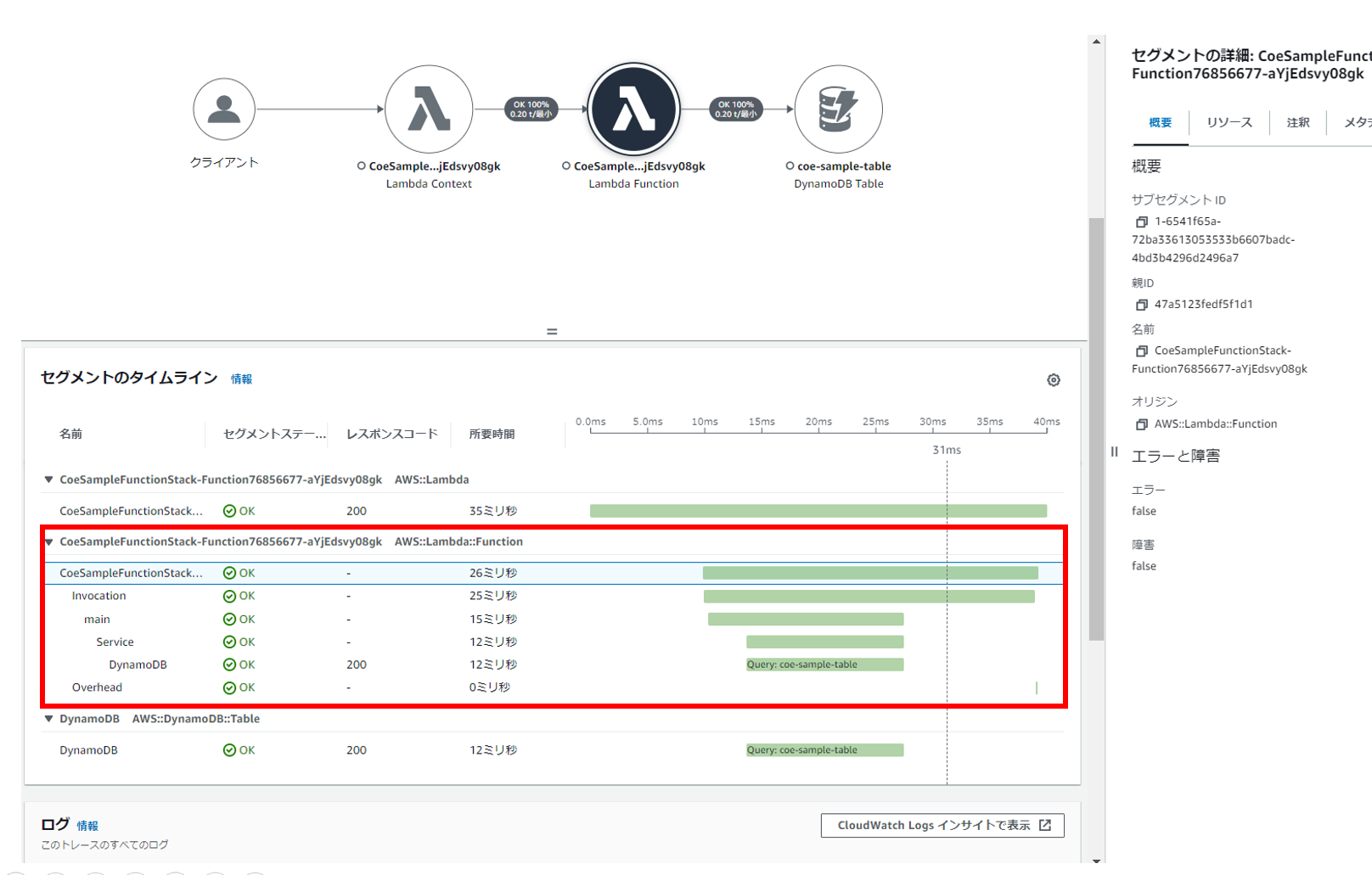
Task: Click the vertical scrollbar of main panel
Action: pos(1096,429)
